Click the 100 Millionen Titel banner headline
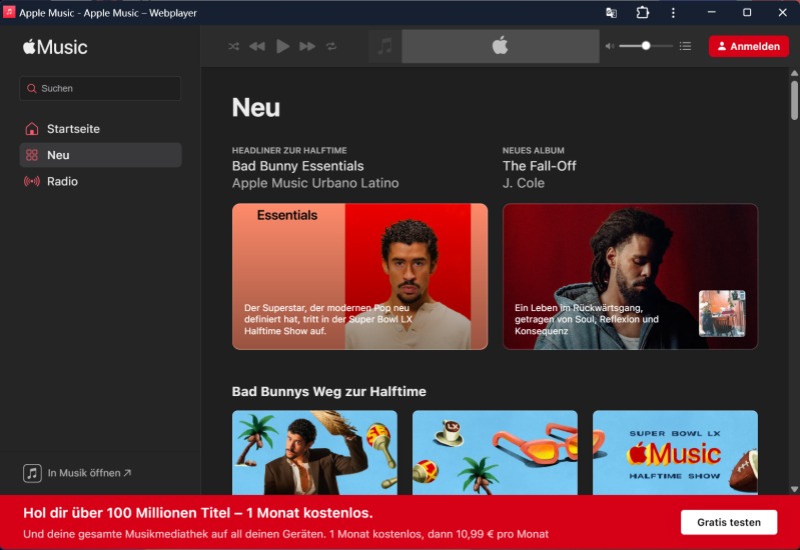The width and height of the screenshot is (800, 550). click(x=198, y=513)
